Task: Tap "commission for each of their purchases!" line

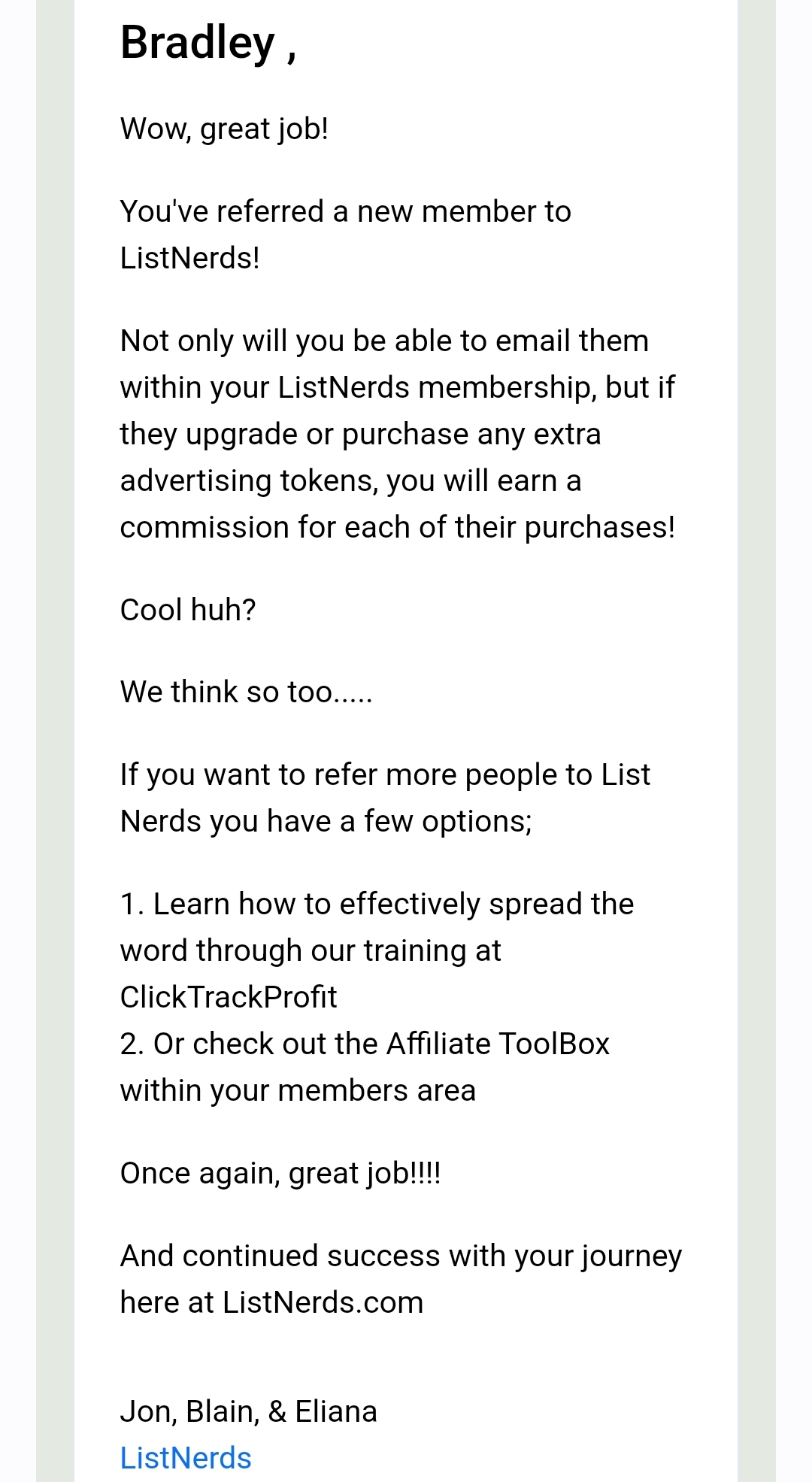Action: [398, 528]
